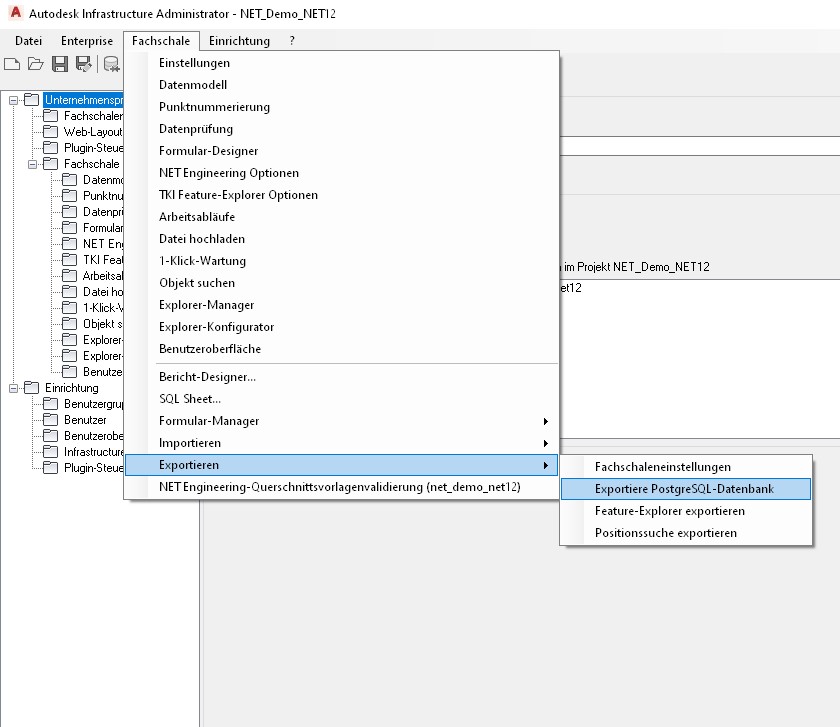Click the folder icon beside Datei ho node

coord(69,292)
